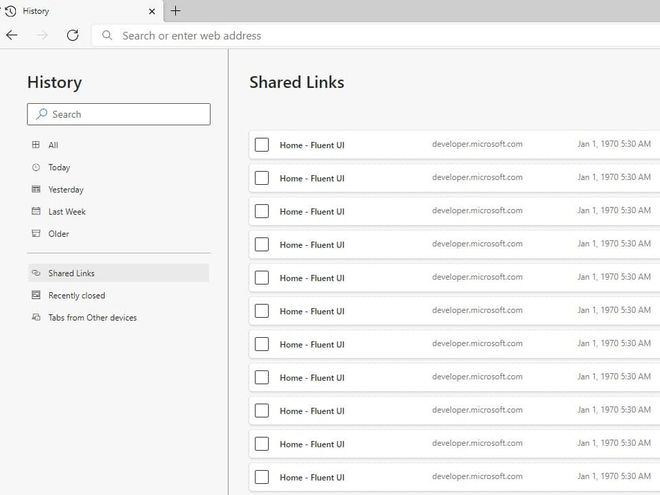
Task: Tick the checkbox of the eighth Home - Fluent UI row
Action: pos(262,377)
